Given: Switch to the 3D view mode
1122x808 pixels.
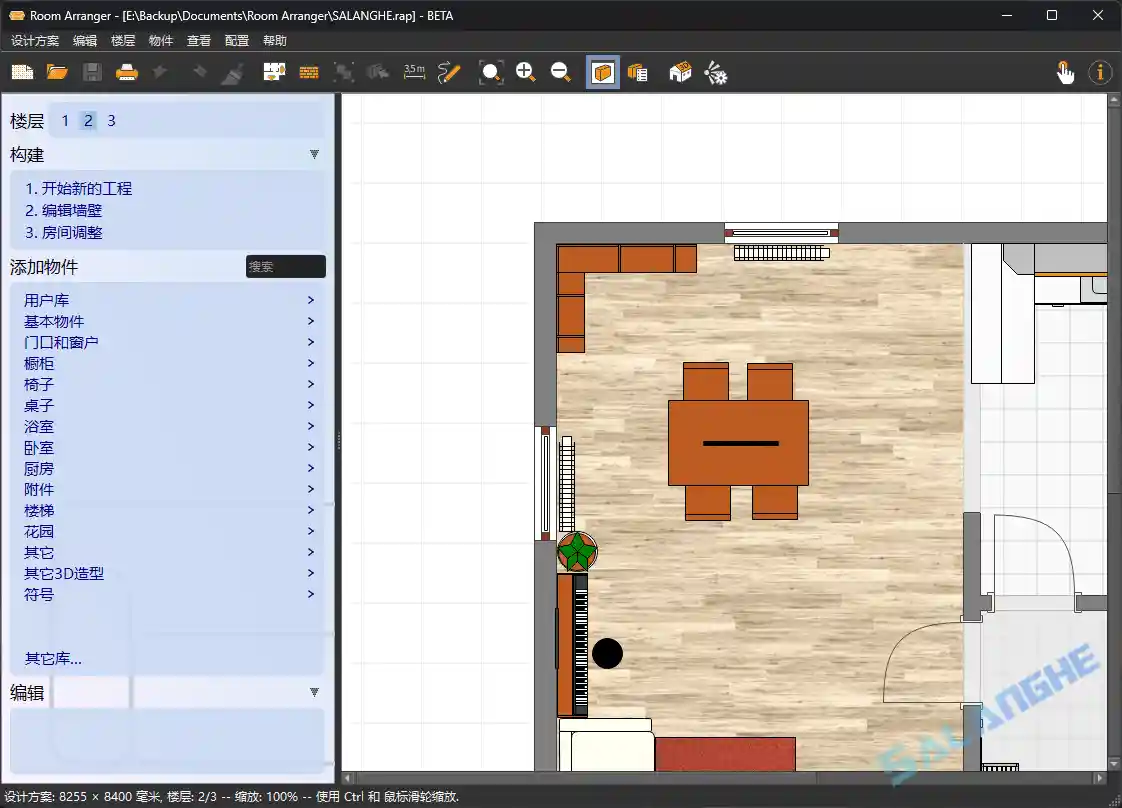Looking at the screenshot, I should tap(602, 72).
